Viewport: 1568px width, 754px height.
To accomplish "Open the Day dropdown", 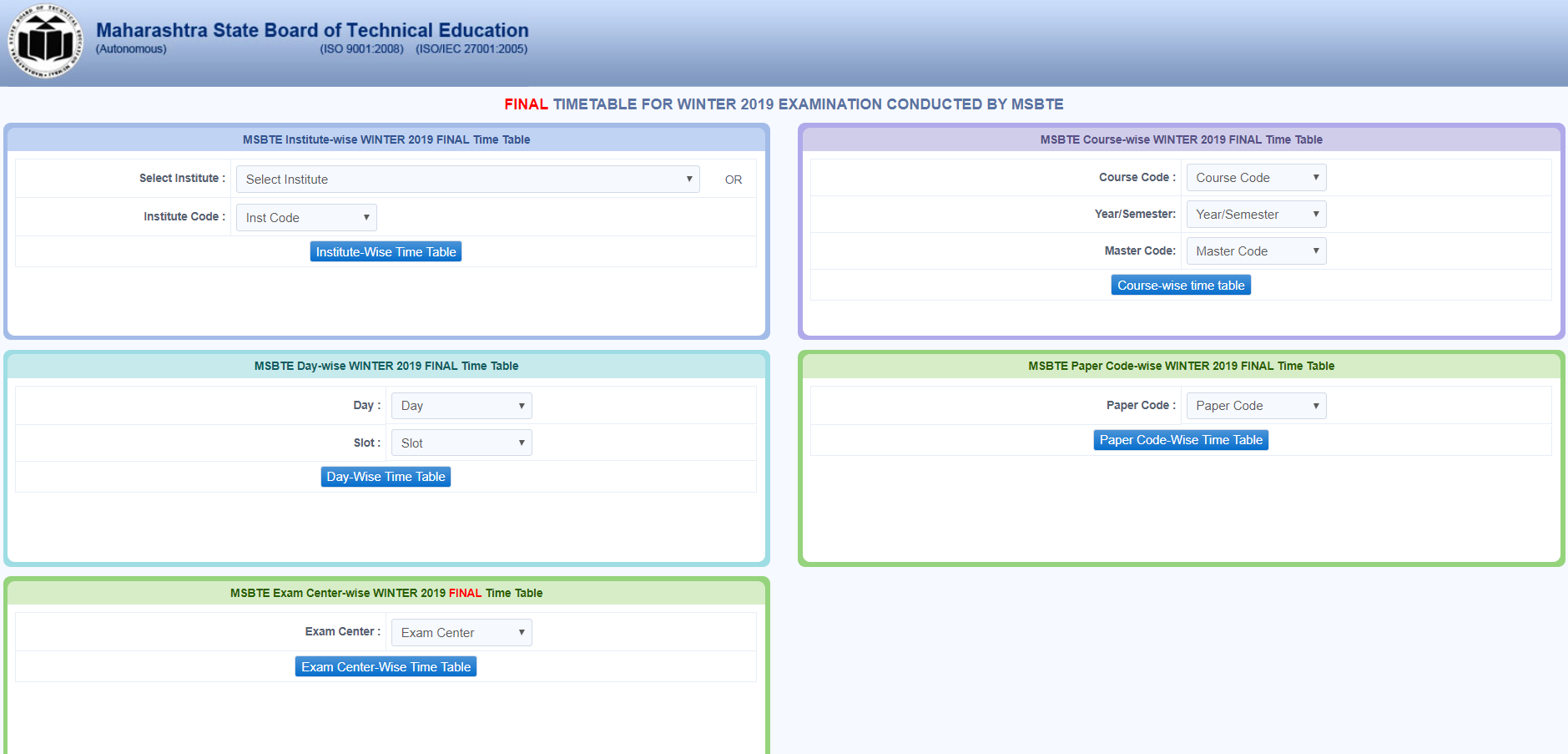I will [x=461, y=406].
